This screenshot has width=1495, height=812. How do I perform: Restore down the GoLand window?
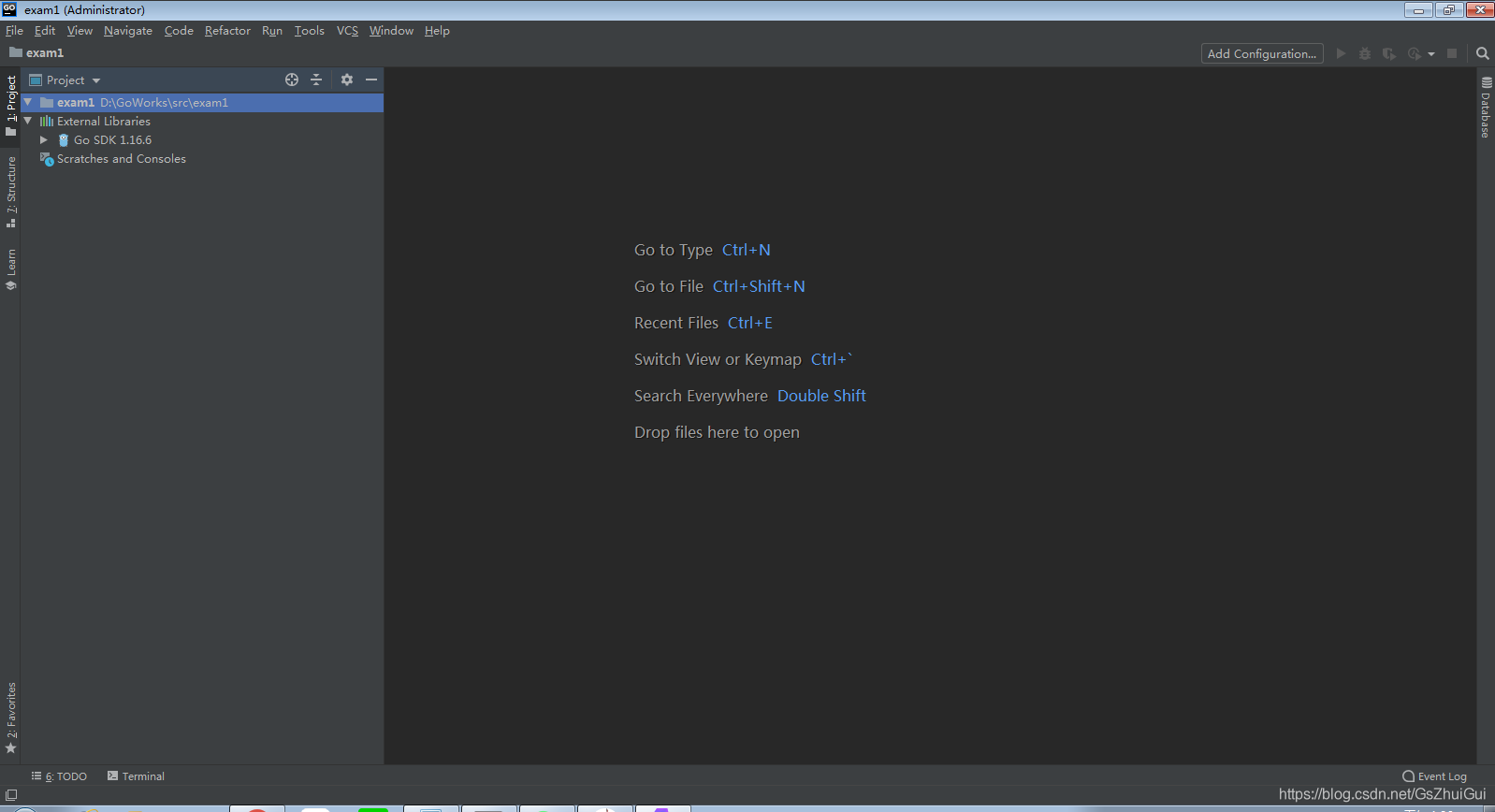point(1449,10)
